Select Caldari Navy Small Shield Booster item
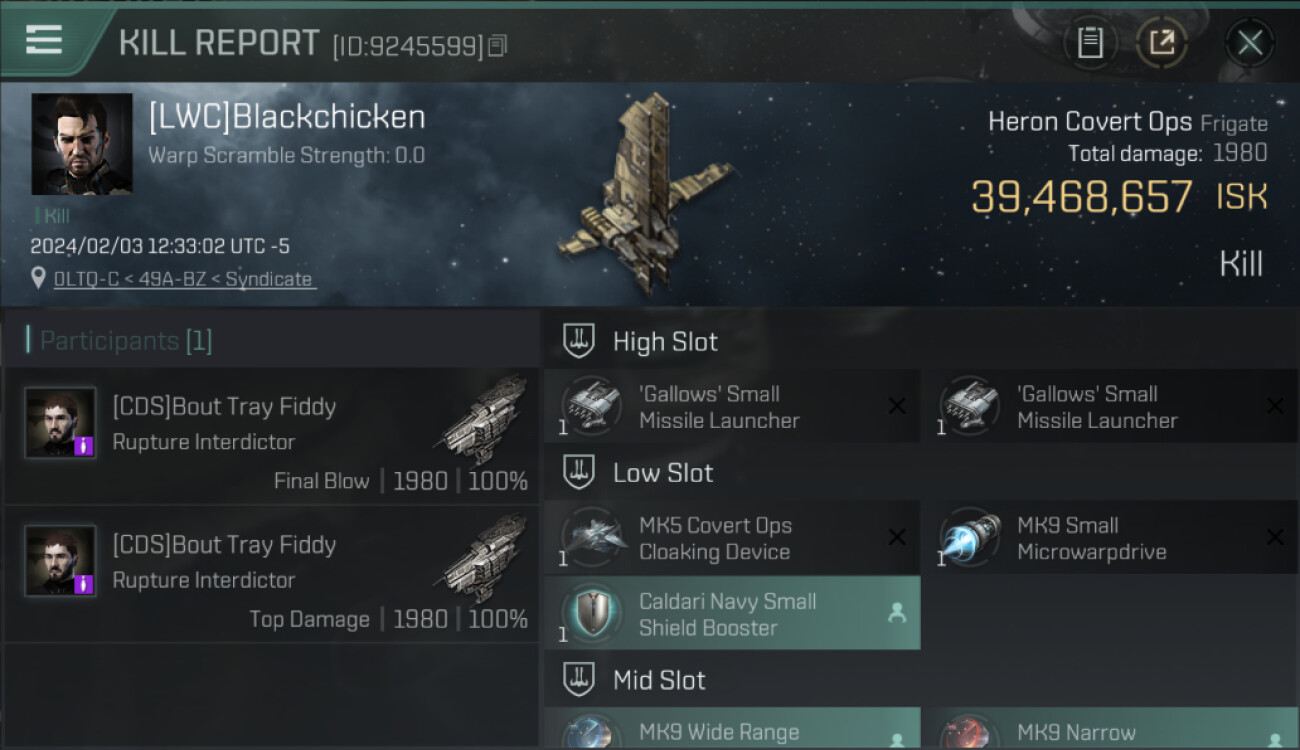 click(x=732, y=614)
